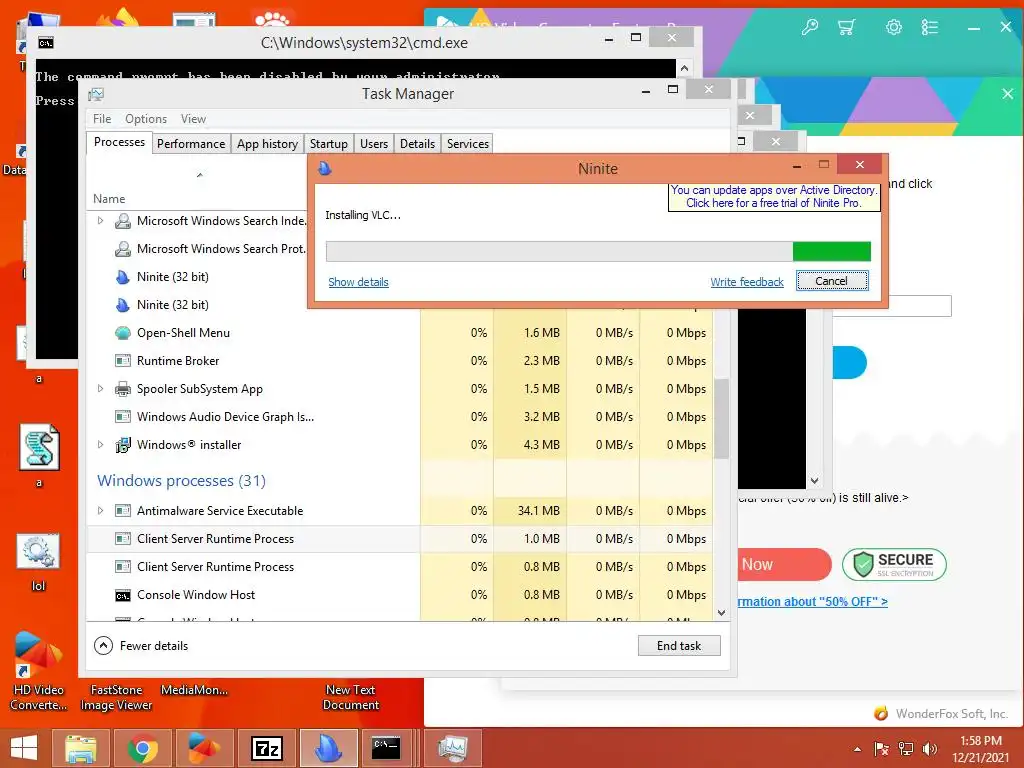1024x768 pixels.
Task: Click the SECURE SSL encryption badge
Action: 894,565
